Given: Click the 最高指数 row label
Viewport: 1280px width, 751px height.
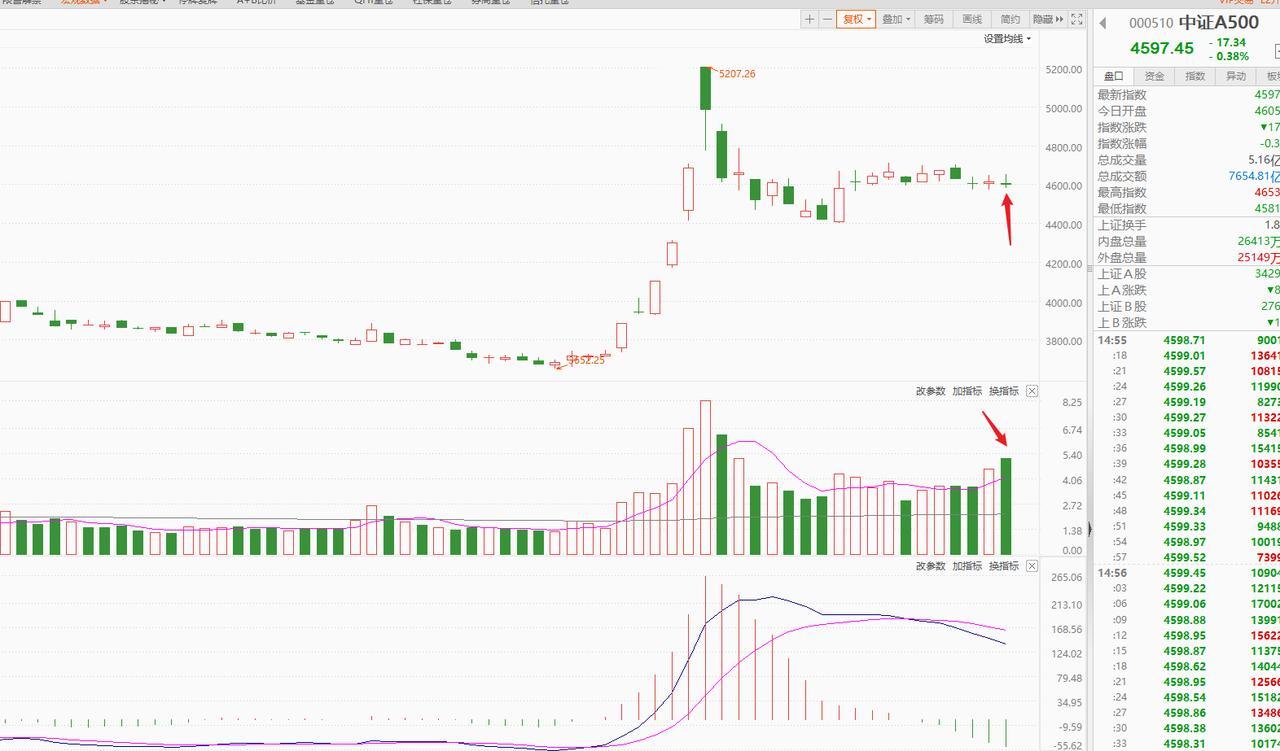Looking at the screenshot, I should [1122, 192].
